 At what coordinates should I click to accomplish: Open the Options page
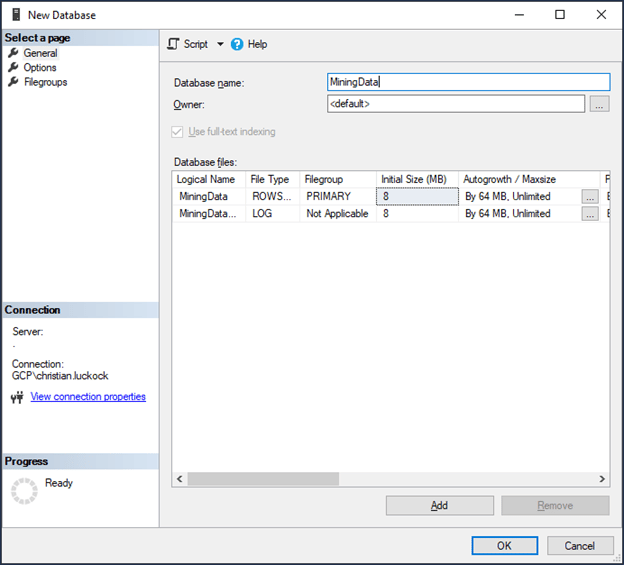(40, 68)
